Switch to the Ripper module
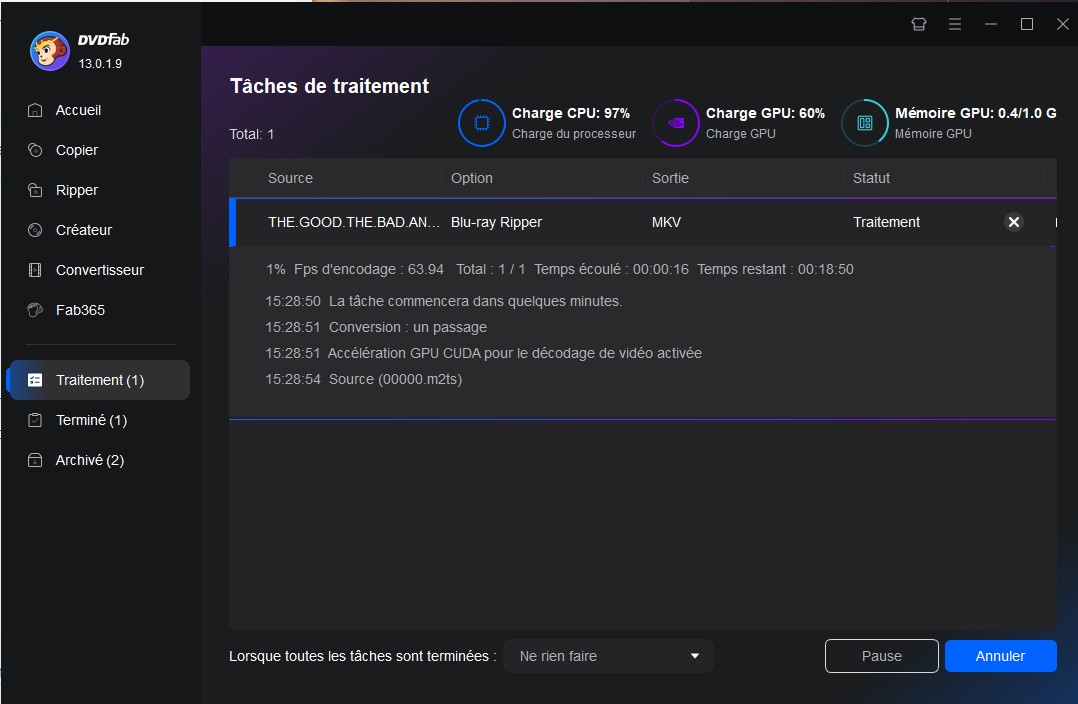 tap(77, 190)
